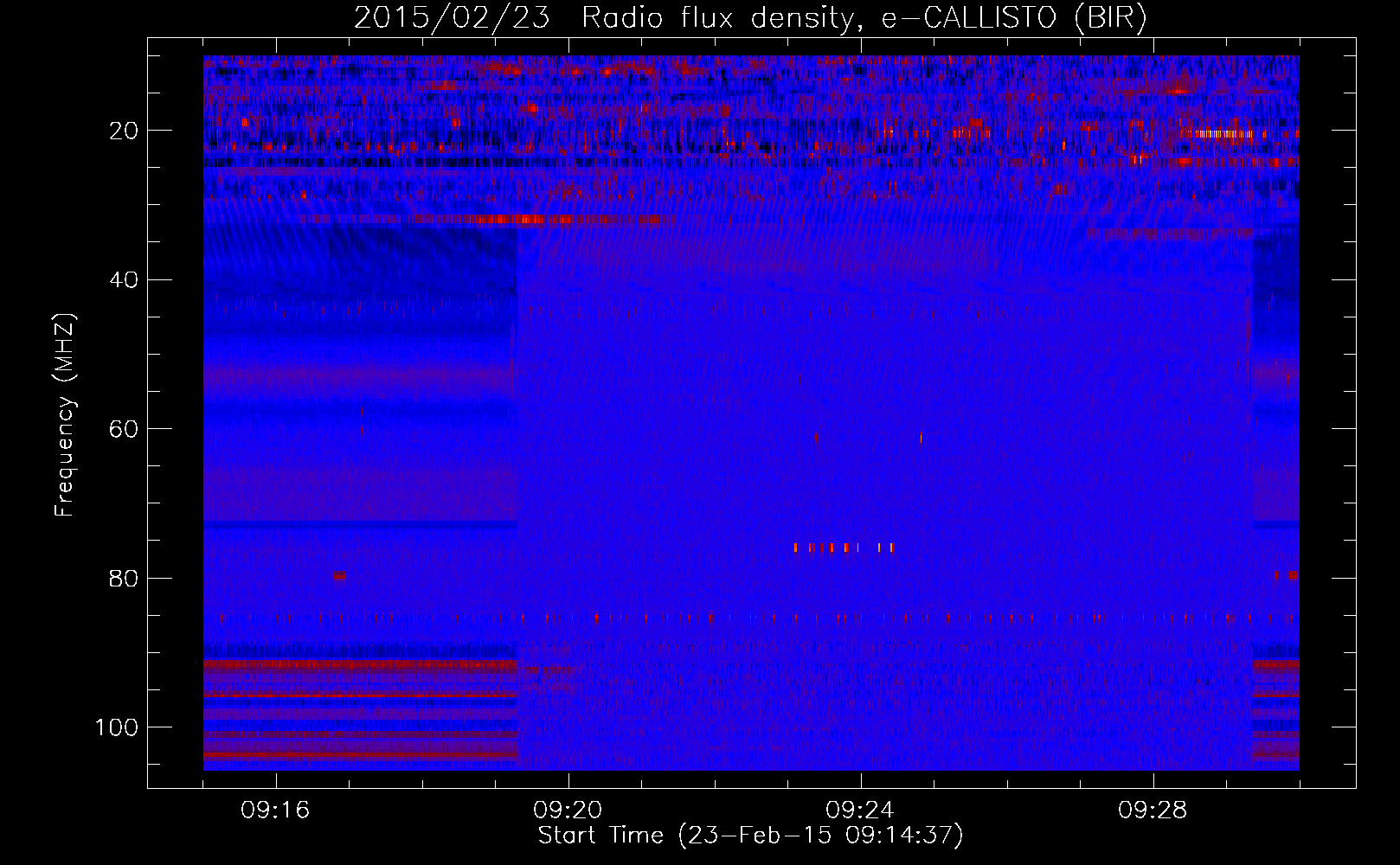Click the 40 frequency tick label
The width and height of the screenshot is (1400, 865).
tap(124, 280)
